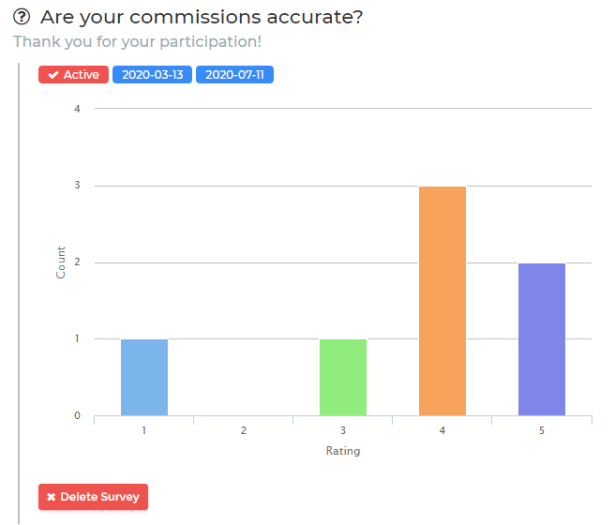Select the 2020-03-13 start date badge
The width and height of the screenshot is (615, 525).
[x=152, y=75]
